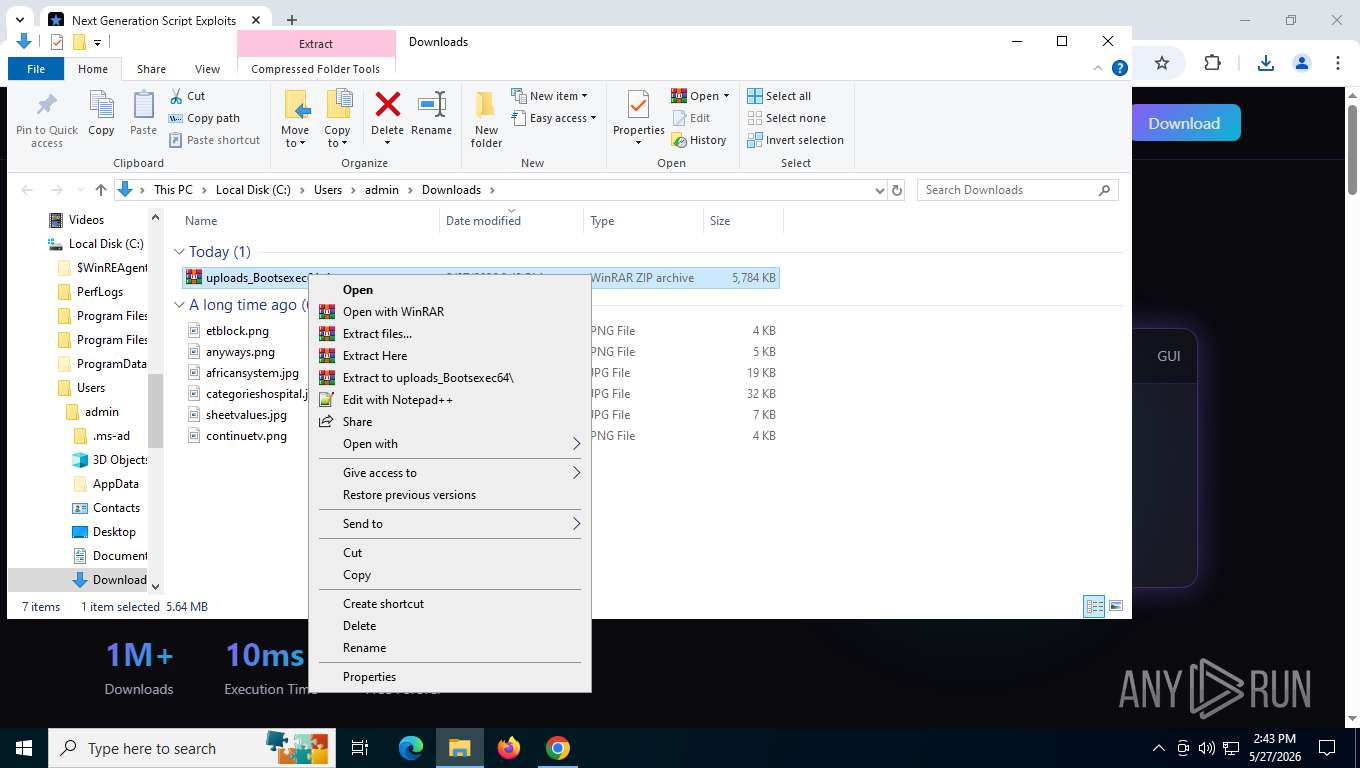Click Paste shortcut in ribbon

click(x=214, y=140)
